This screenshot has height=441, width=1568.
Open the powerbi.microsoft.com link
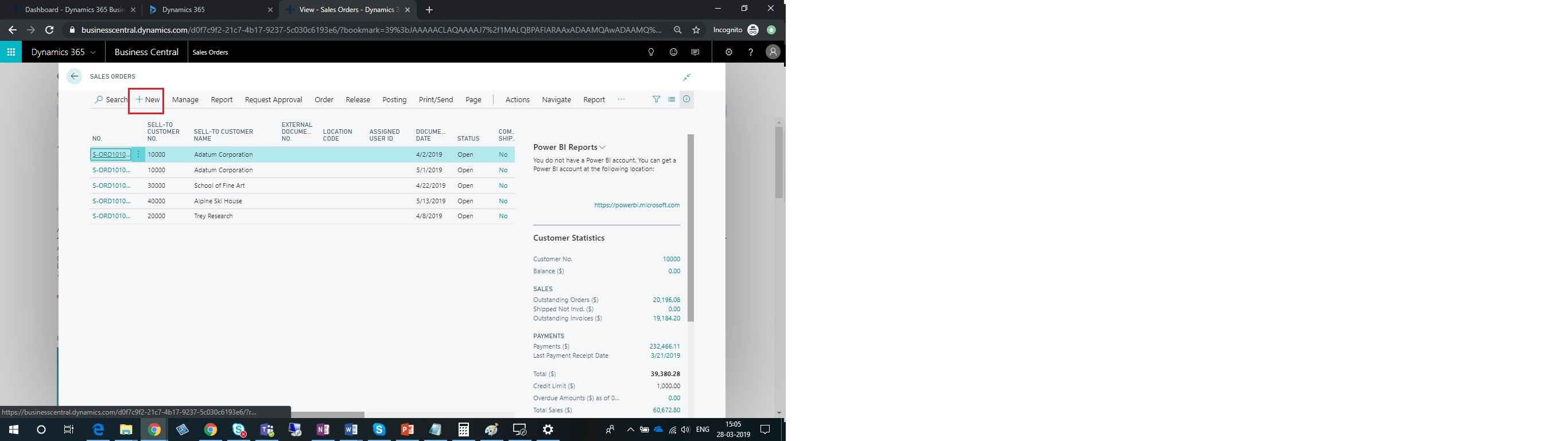coord(636,205)
